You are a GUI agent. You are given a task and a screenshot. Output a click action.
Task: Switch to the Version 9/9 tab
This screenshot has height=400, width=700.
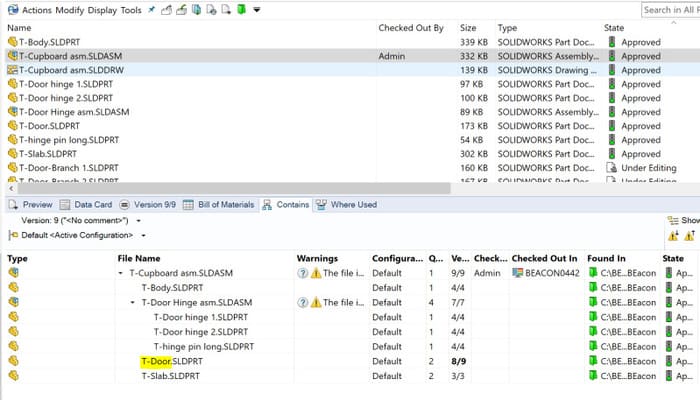coord(147,204)
